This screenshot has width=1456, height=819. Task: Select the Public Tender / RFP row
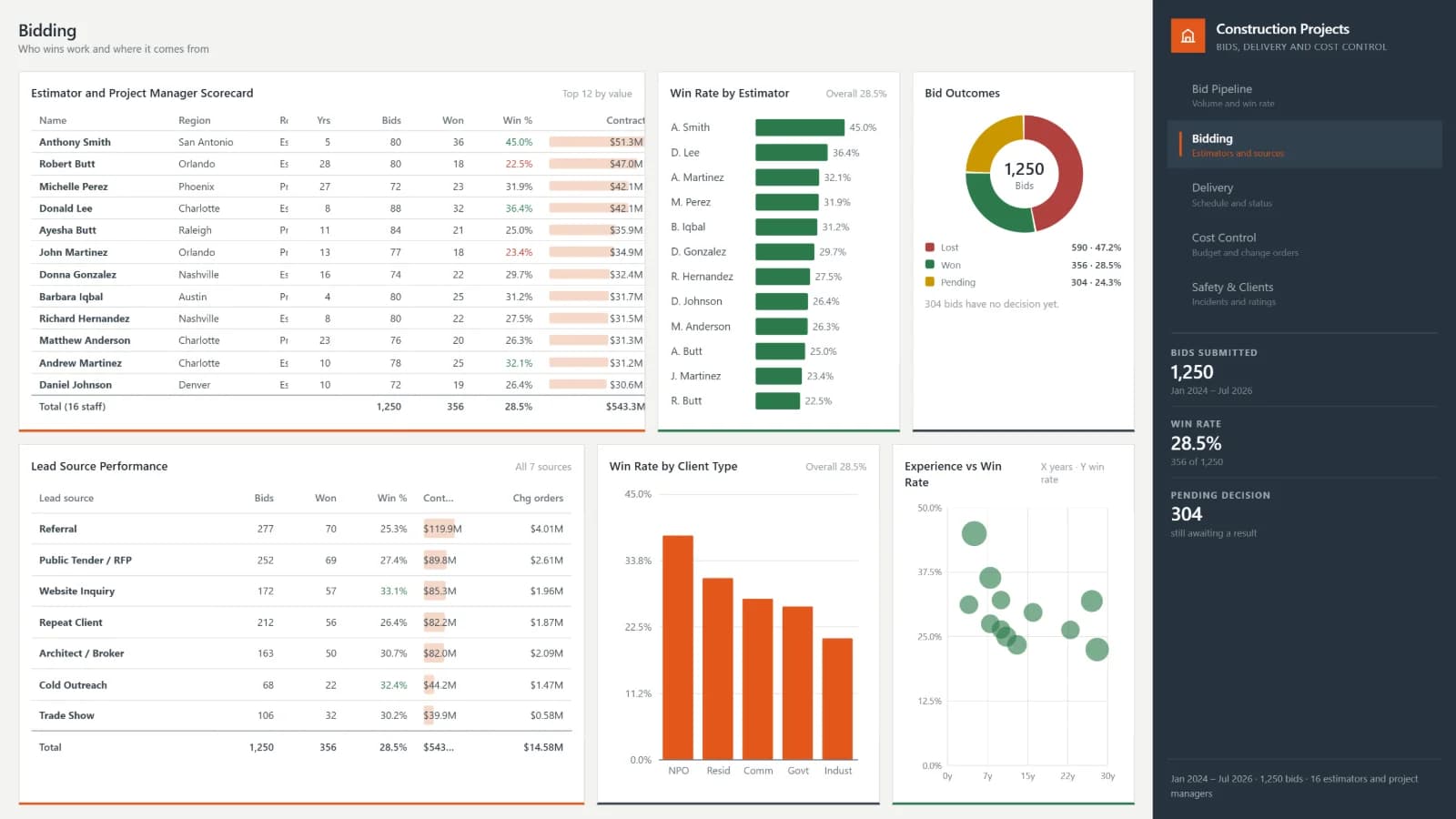pos(301,561)
